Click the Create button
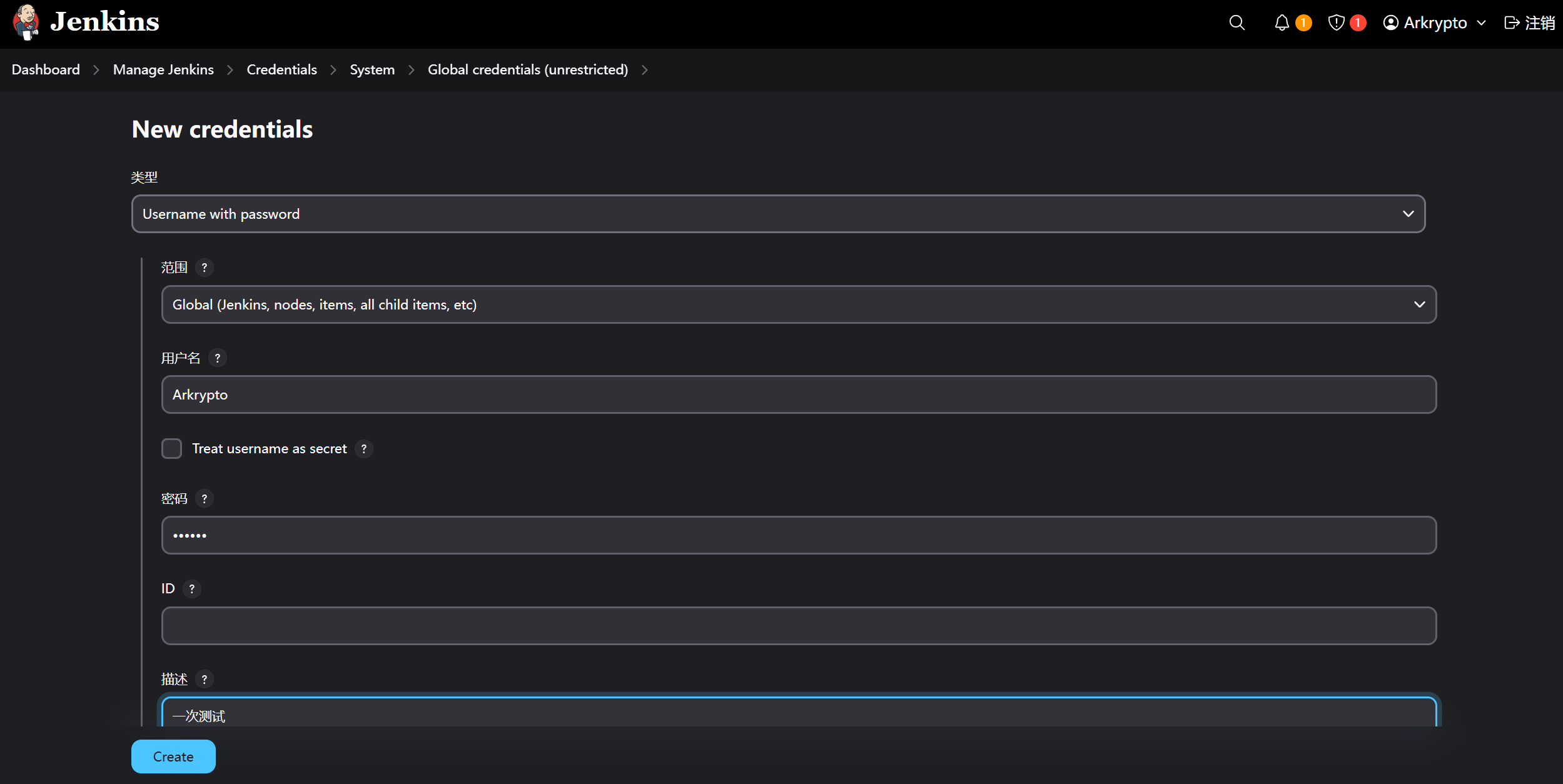1563x784 pixels. [173, 756]
